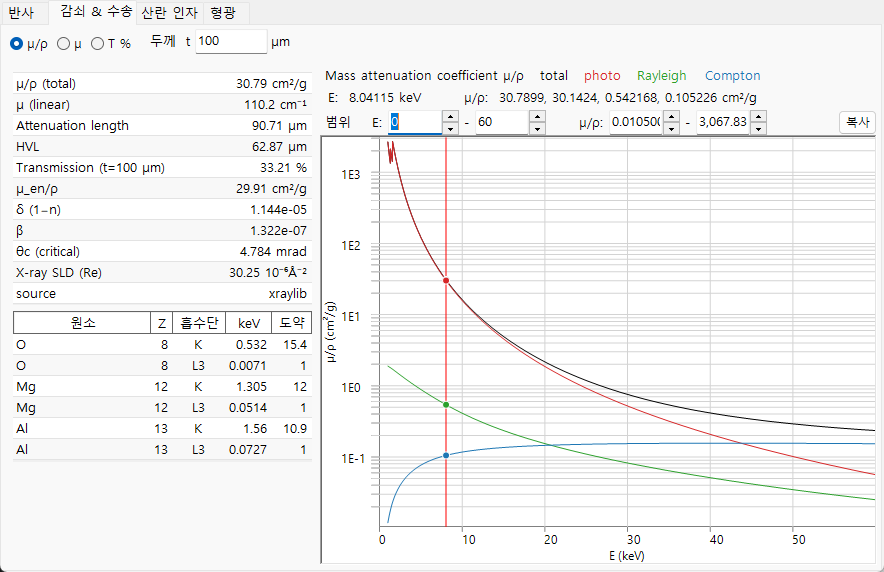Click the 흡수단 column header
The height and width of the screenshot is (572, 884).
click(x=199, y=323)
